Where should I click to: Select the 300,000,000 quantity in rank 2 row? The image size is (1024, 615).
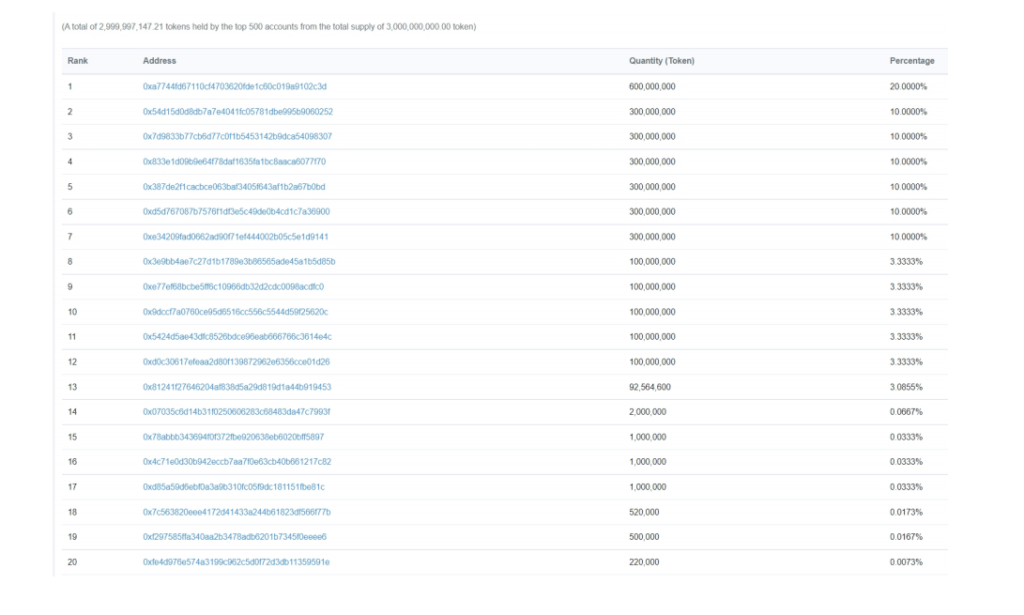point(652,112)
